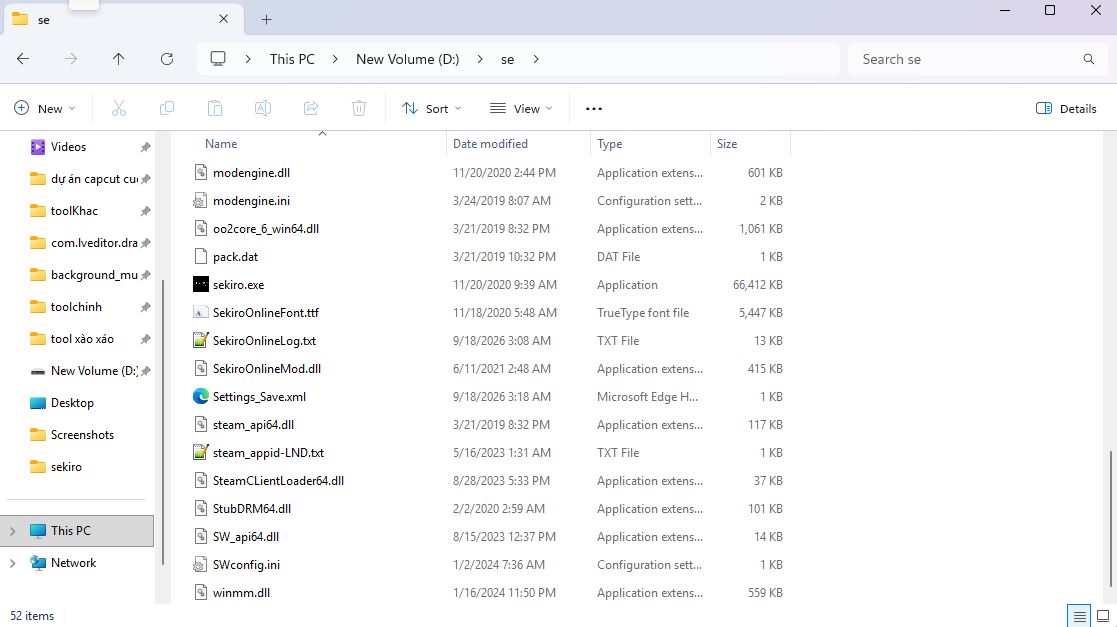
Task: Select the SekiroOnlineLog.txt file icon
Action: [201, 340]
